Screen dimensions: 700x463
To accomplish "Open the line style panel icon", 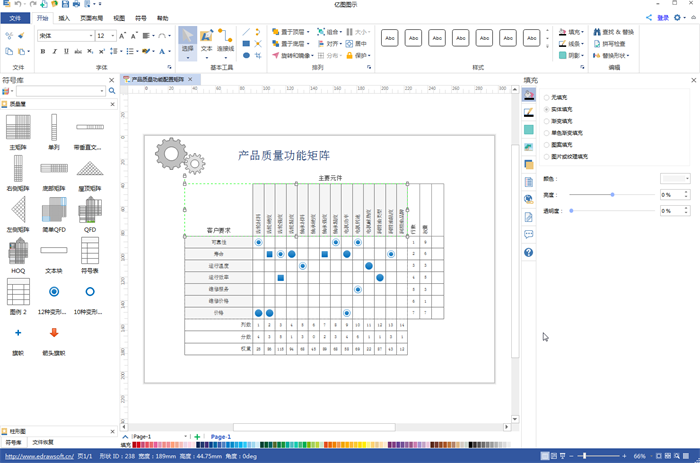I will click(x=529, y=112).
